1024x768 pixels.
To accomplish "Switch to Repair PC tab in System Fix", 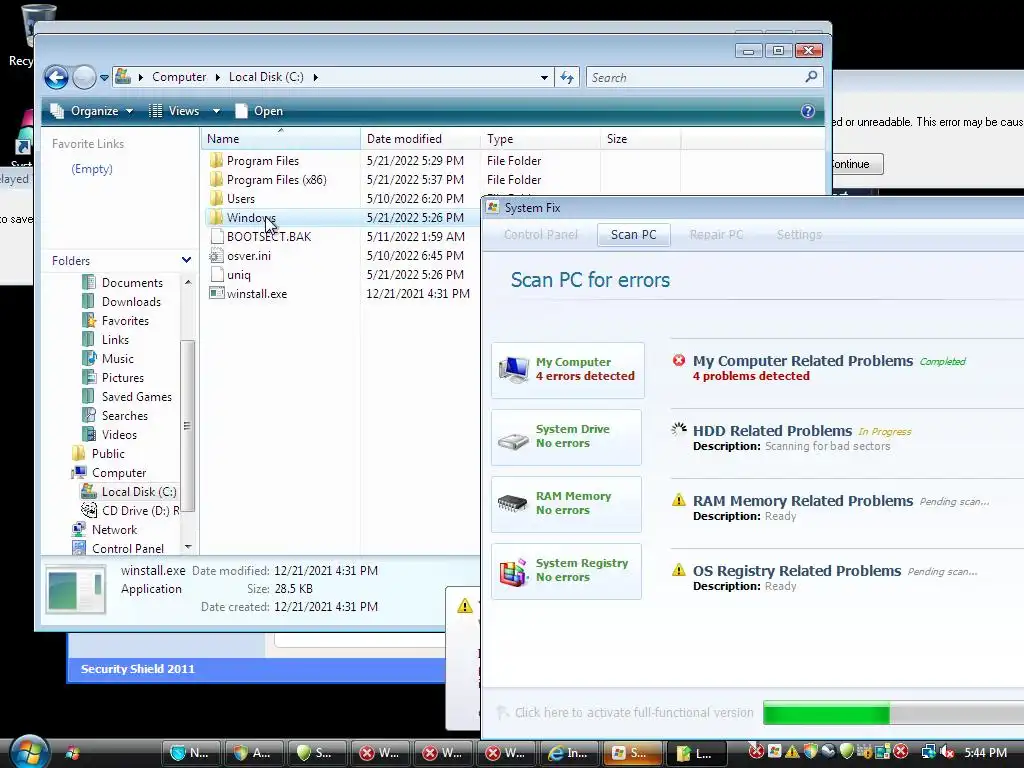I will (x=716, y=234).
